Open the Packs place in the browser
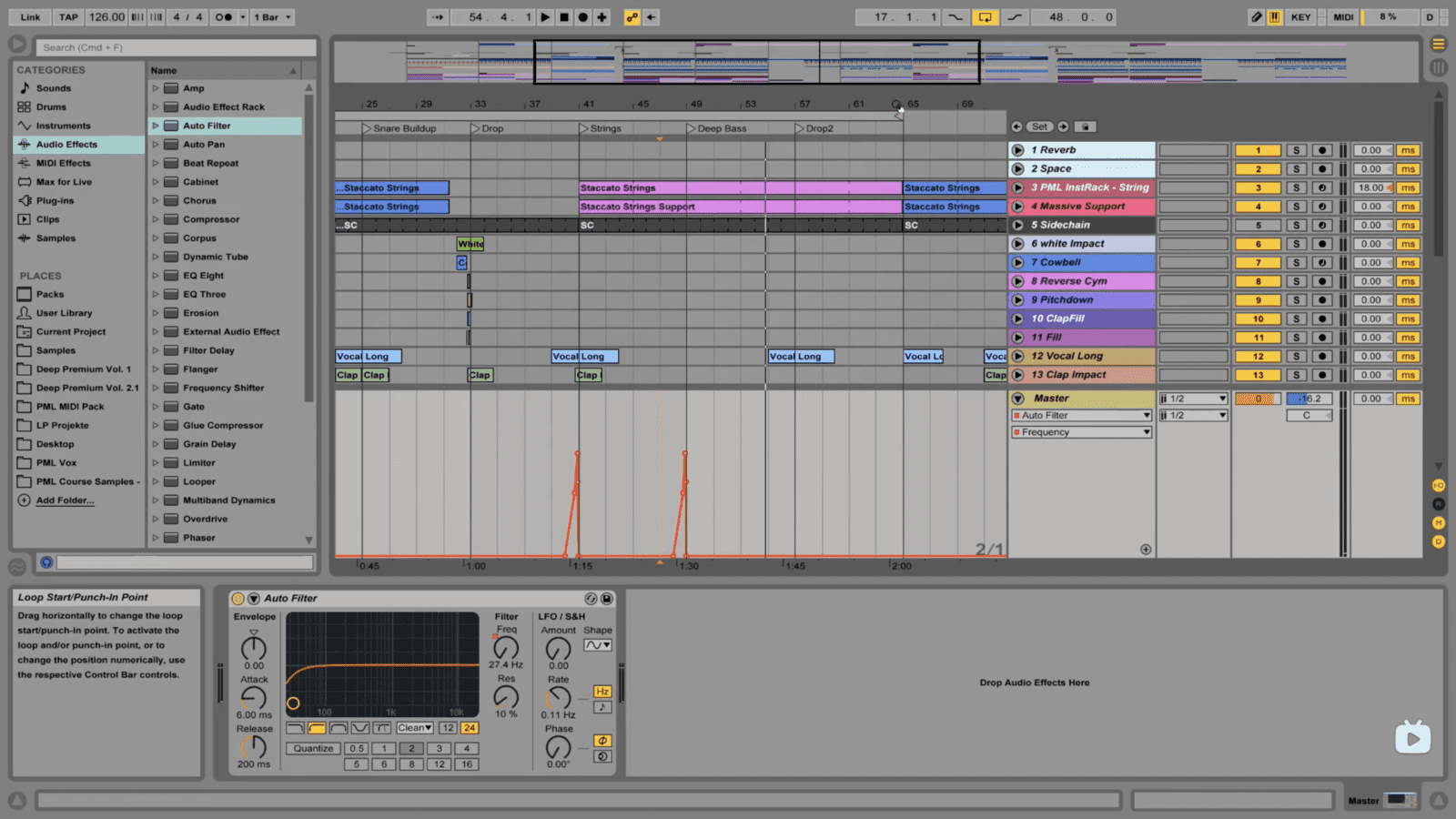This screenshot has height=819, width=1456. click(50, 295)
